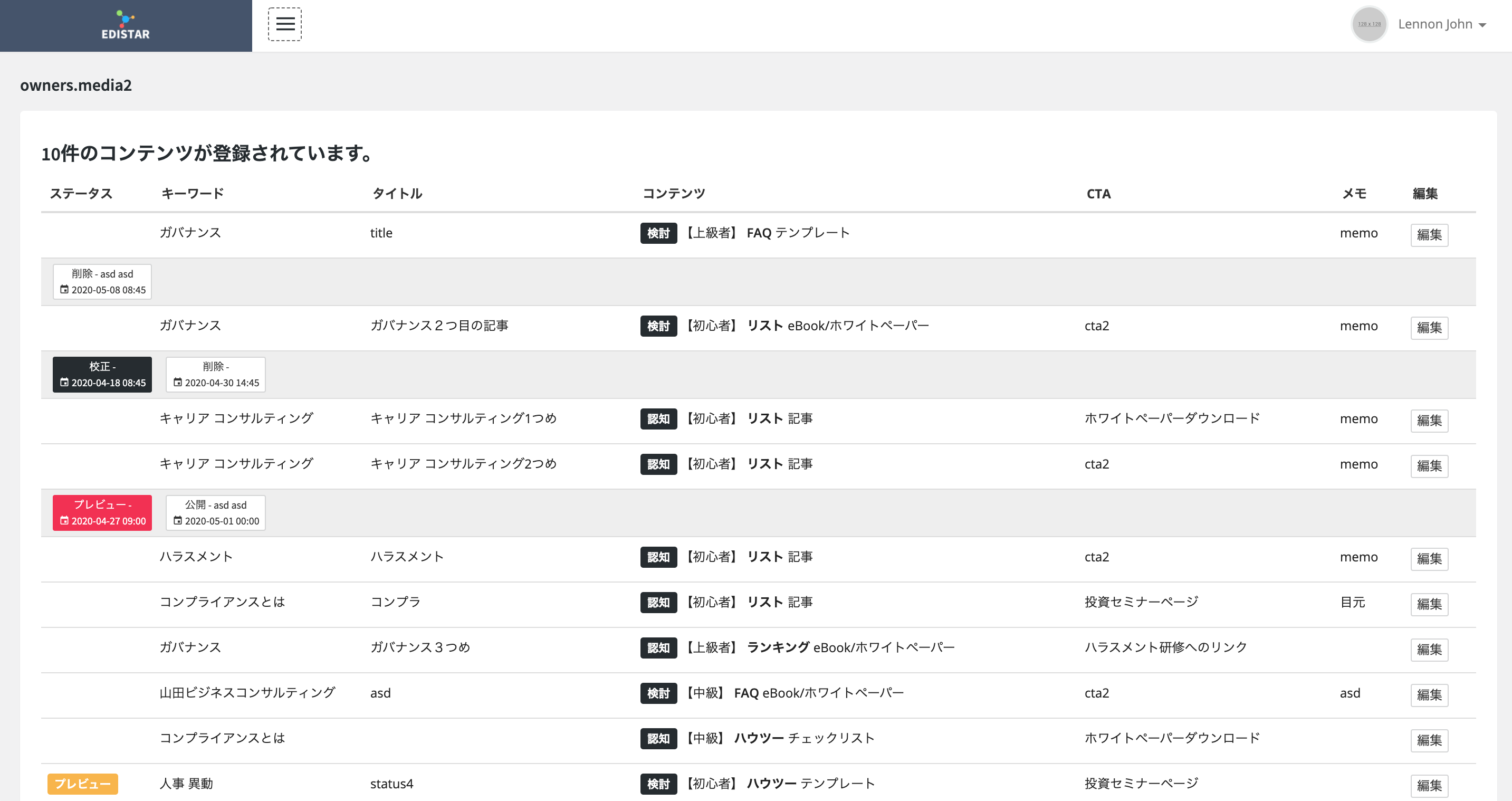Click 編集 button for the title row
The image size is (1512, 801).
pos(1429,235)
